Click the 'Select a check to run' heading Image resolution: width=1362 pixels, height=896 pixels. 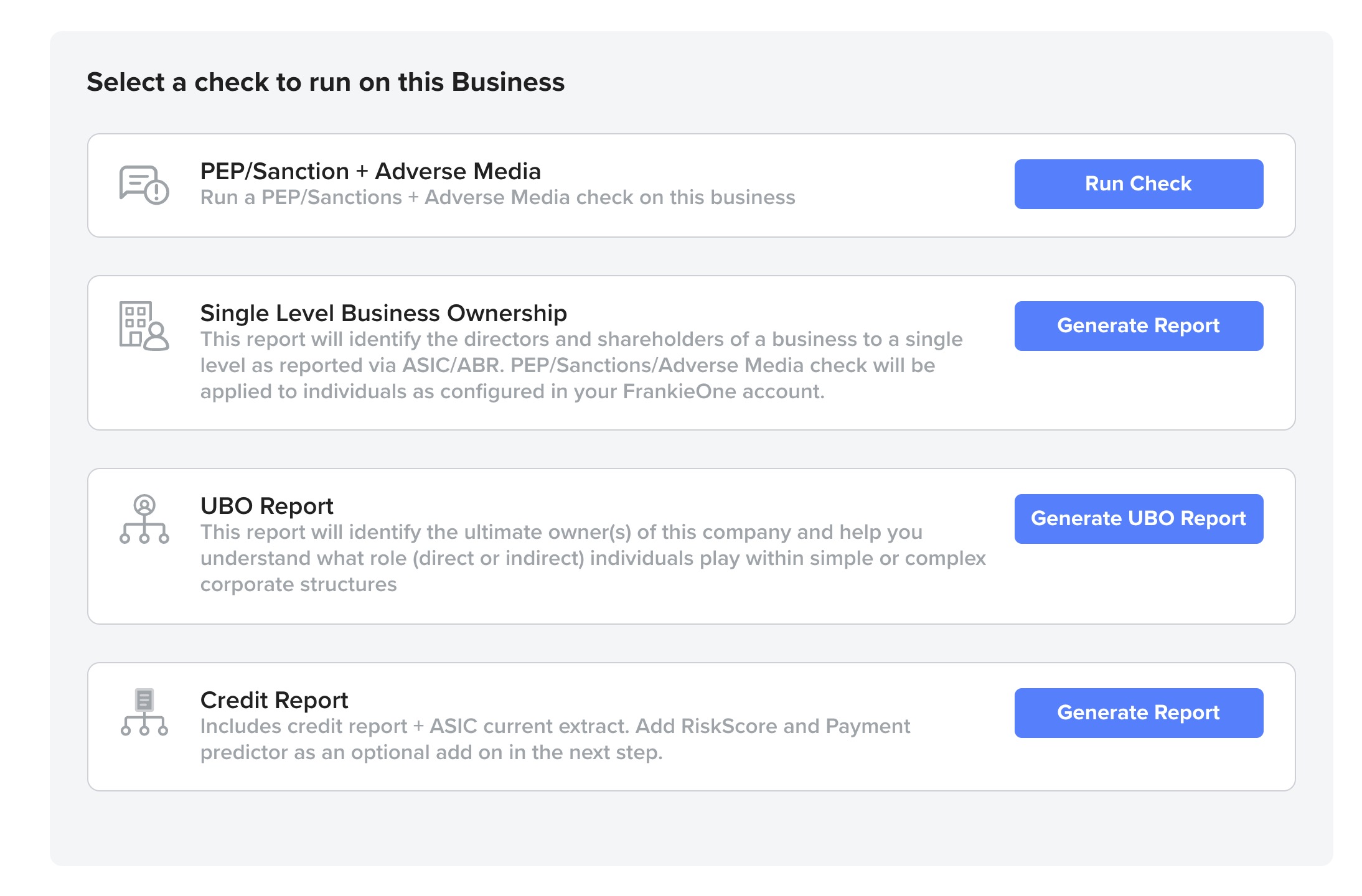coord(326,82)
